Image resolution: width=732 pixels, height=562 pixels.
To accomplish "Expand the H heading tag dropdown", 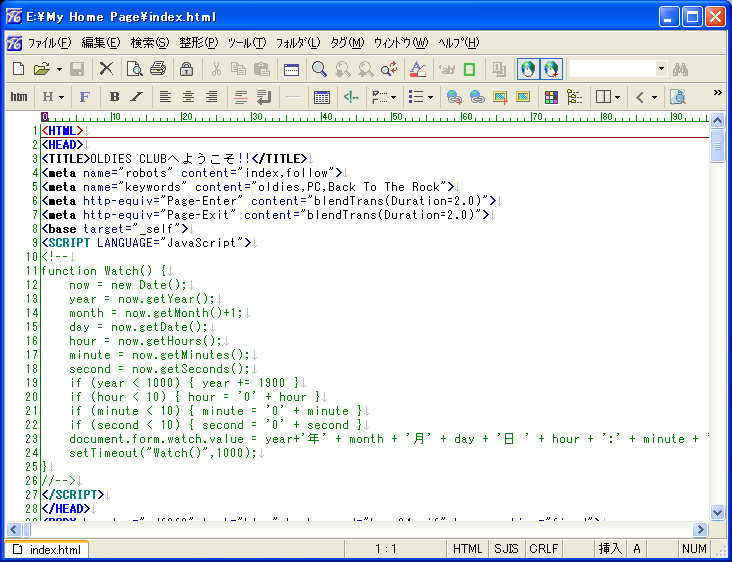I will 61,97.
